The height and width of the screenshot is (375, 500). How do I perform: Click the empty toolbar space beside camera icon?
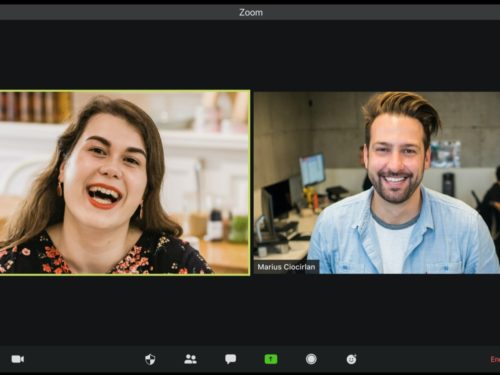[83, 359]
